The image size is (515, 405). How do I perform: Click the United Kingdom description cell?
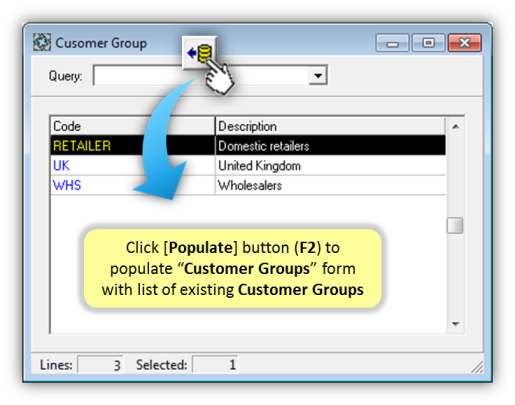pos(331,165)
